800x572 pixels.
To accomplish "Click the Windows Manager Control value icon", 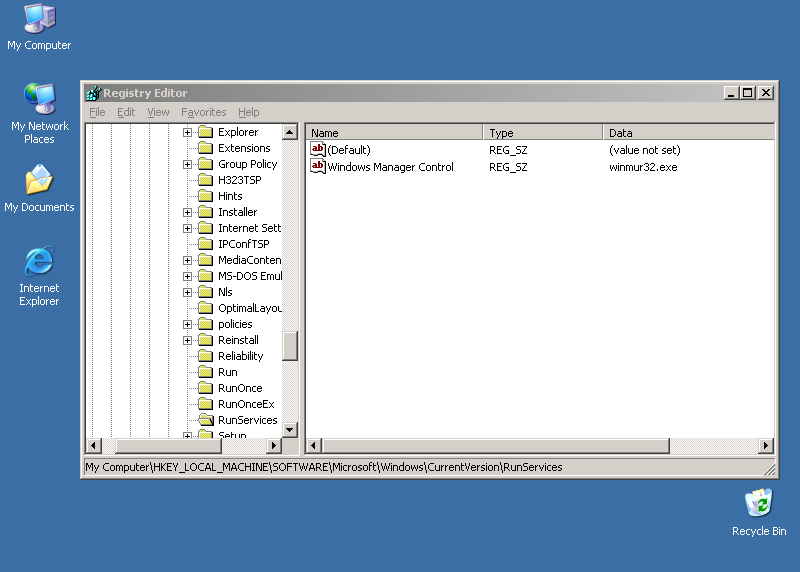I will tap(318, 166).
